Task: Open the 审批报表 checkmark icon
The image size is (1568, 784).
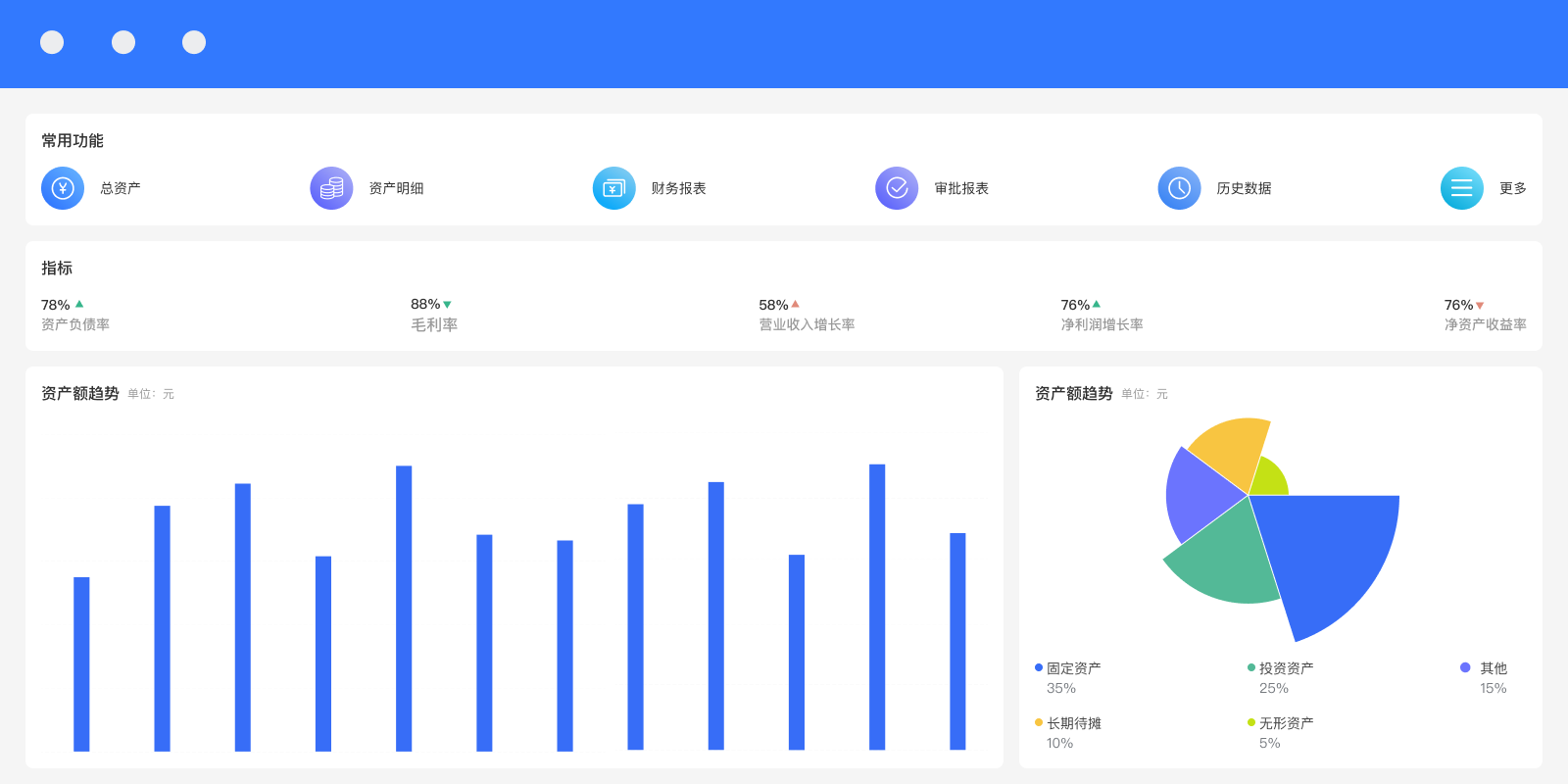Action: (x=897, y=188)
